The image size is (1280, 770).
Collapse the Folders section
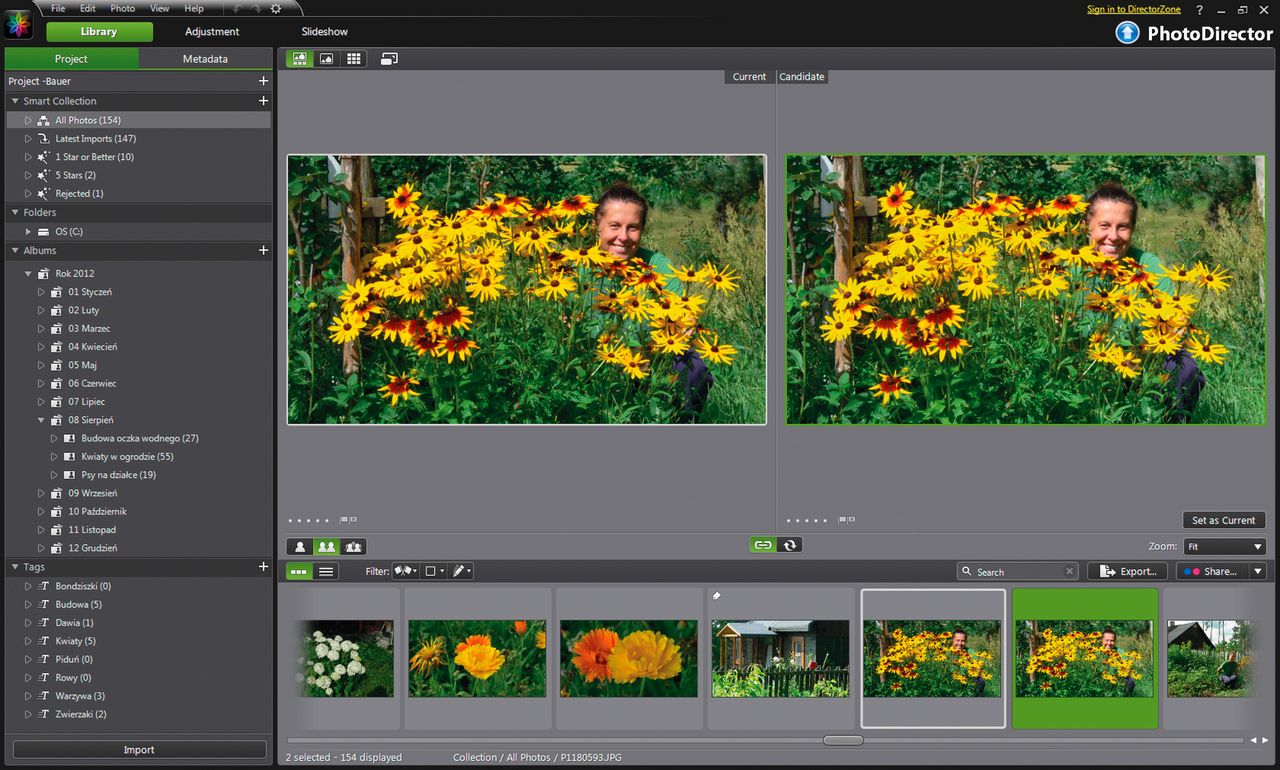(x=15, y=212)
